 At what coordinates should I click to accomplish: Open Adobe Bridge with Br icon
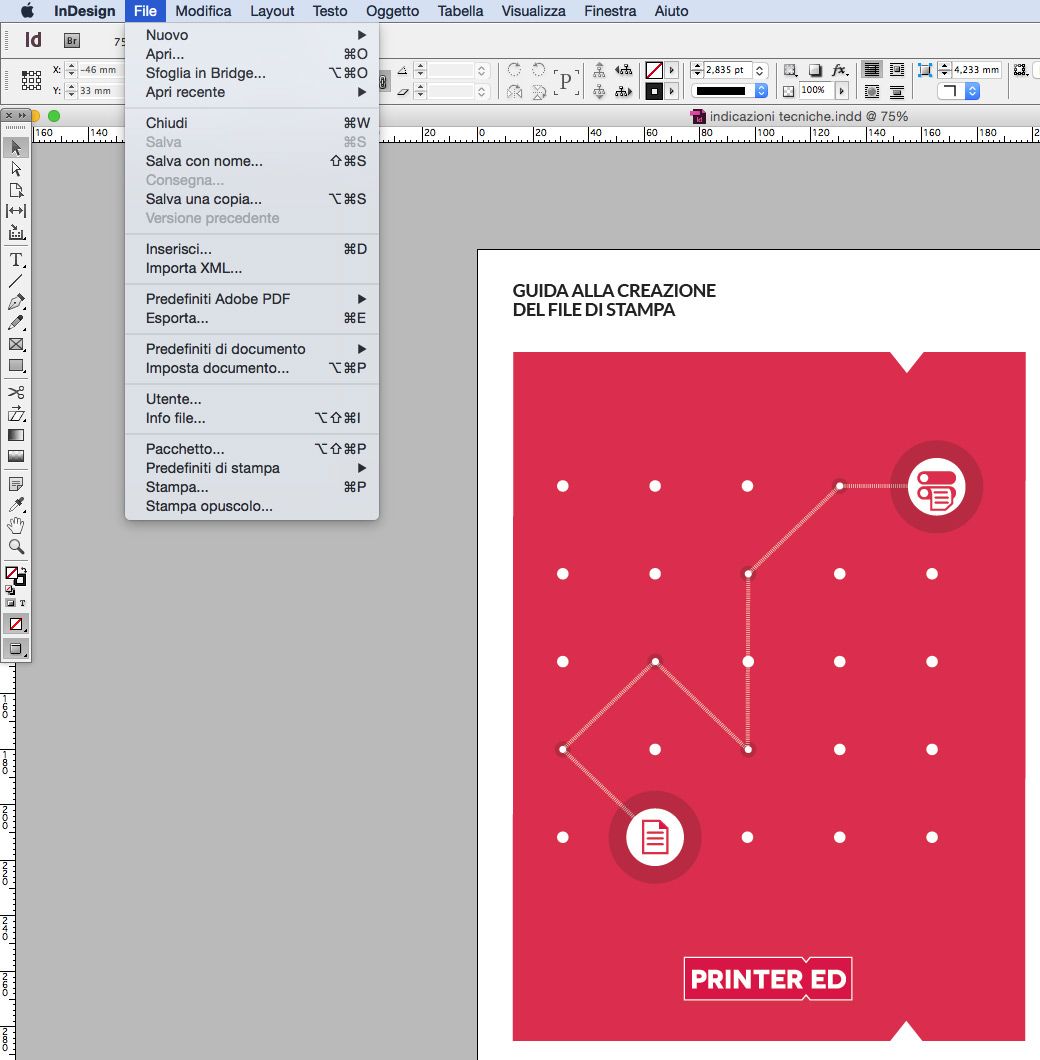[71, 41]
